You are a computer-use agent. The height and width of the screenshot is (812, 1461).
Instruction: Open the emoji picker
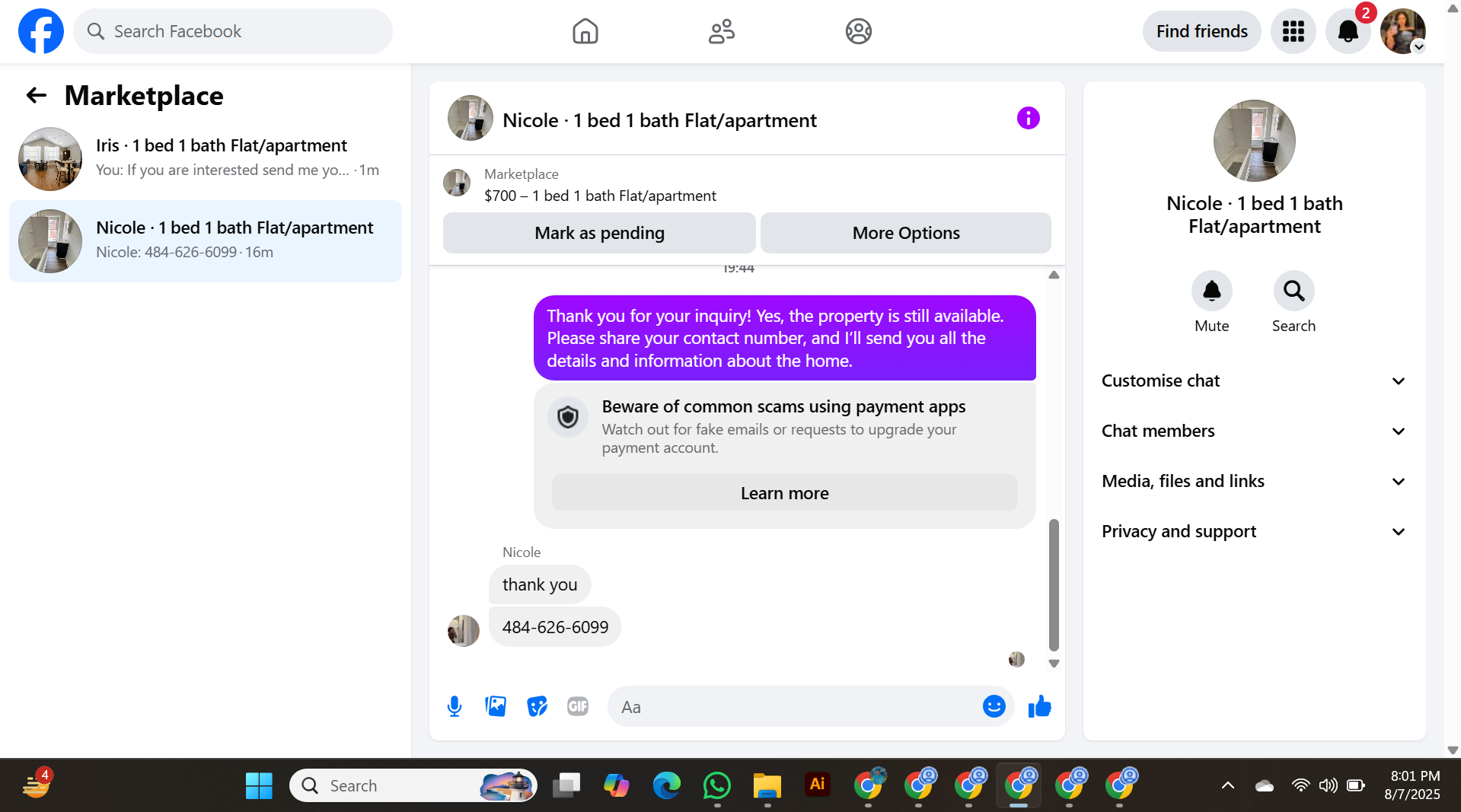994,707
